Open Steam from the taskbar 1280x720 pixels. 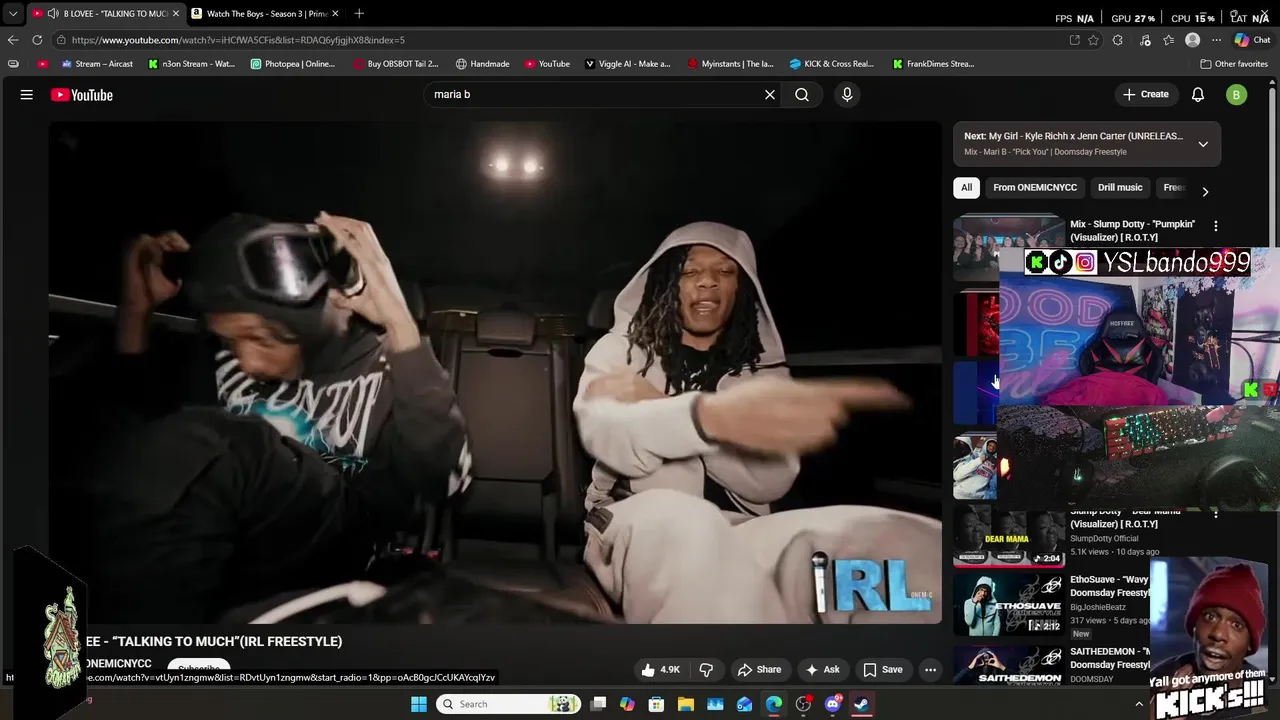(862, 704)
